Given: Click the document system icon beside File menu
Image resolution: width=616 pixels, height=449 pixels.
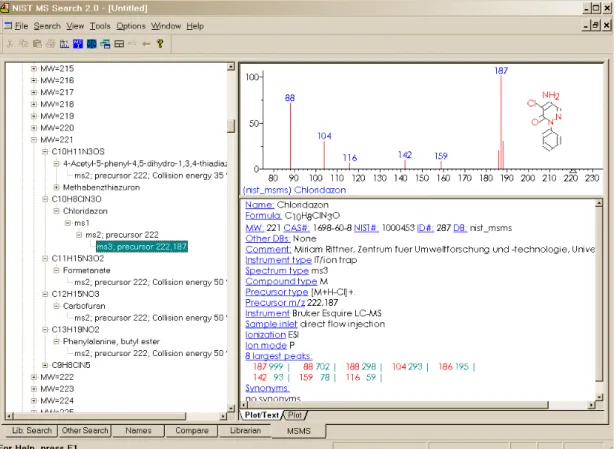Looking at the screenshot, I should pos(8,26).
